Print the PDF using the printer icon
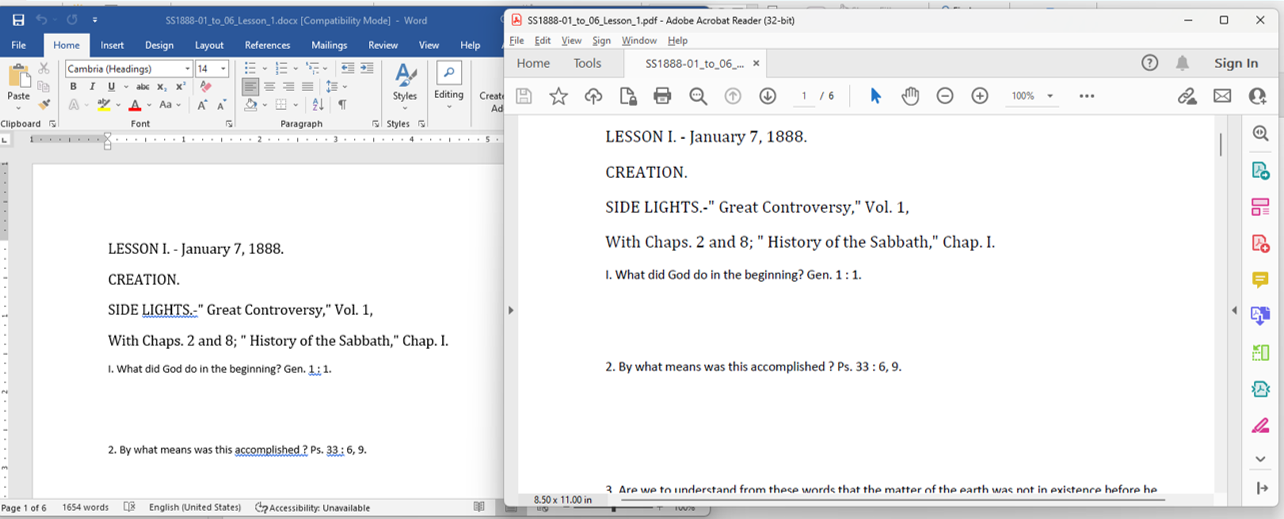 (662, 96)
